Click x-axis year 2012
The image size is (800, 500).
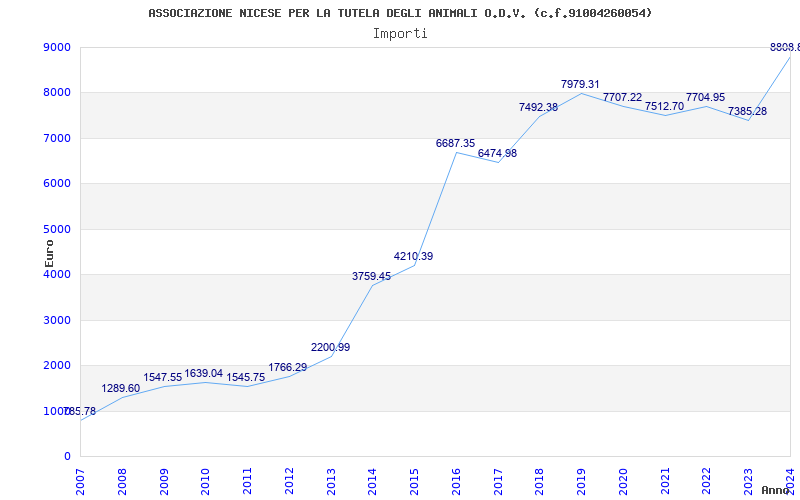coord(289,481)
